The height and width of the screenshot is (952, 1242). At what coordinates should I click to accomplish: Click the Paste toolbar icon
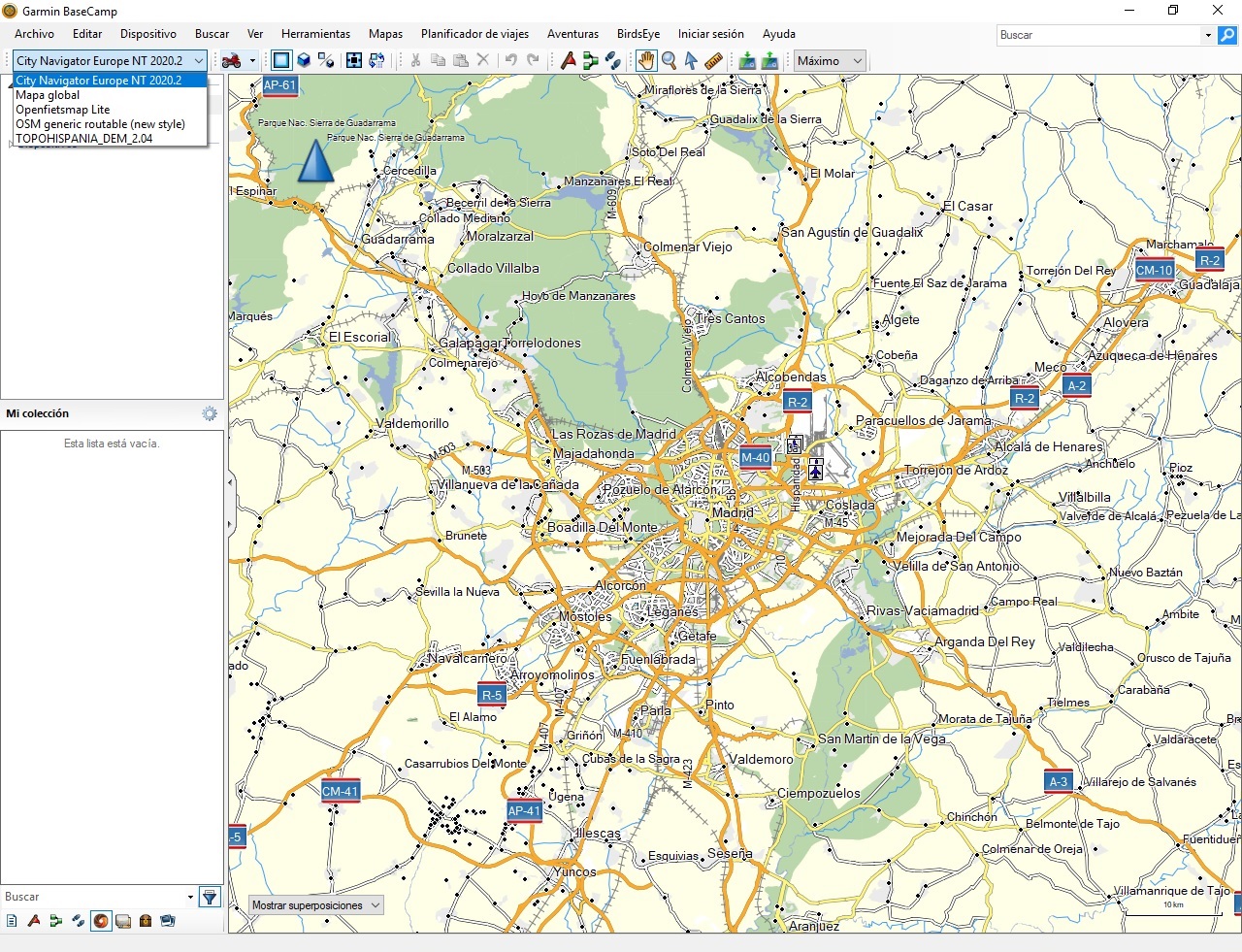[x=461, y=60]
